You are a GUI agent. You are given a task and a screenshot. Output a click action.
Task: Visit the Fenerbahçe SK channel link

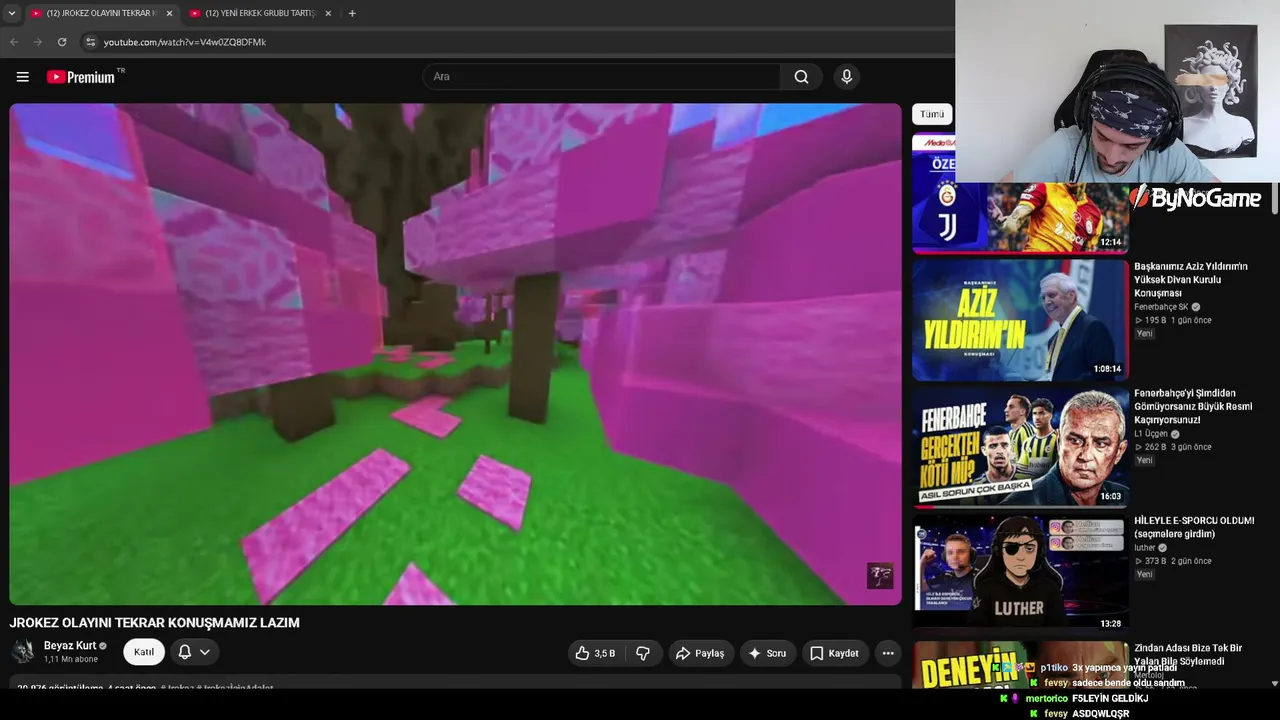pos(1160,307)
